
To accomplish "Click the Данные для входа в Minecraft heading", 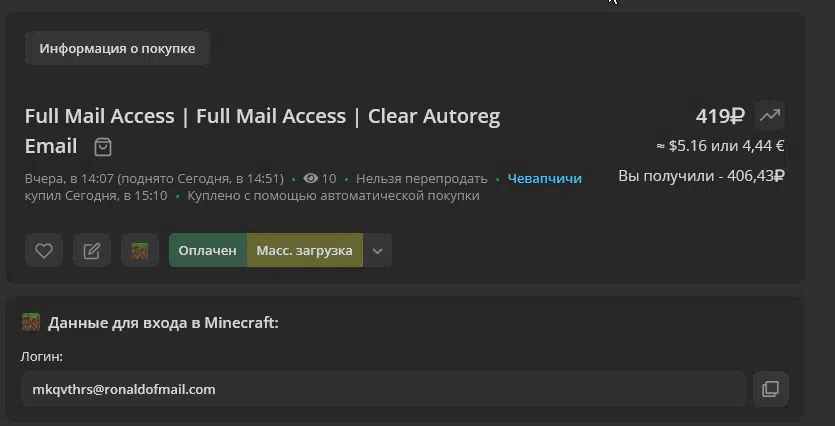I will pos(163,323).
